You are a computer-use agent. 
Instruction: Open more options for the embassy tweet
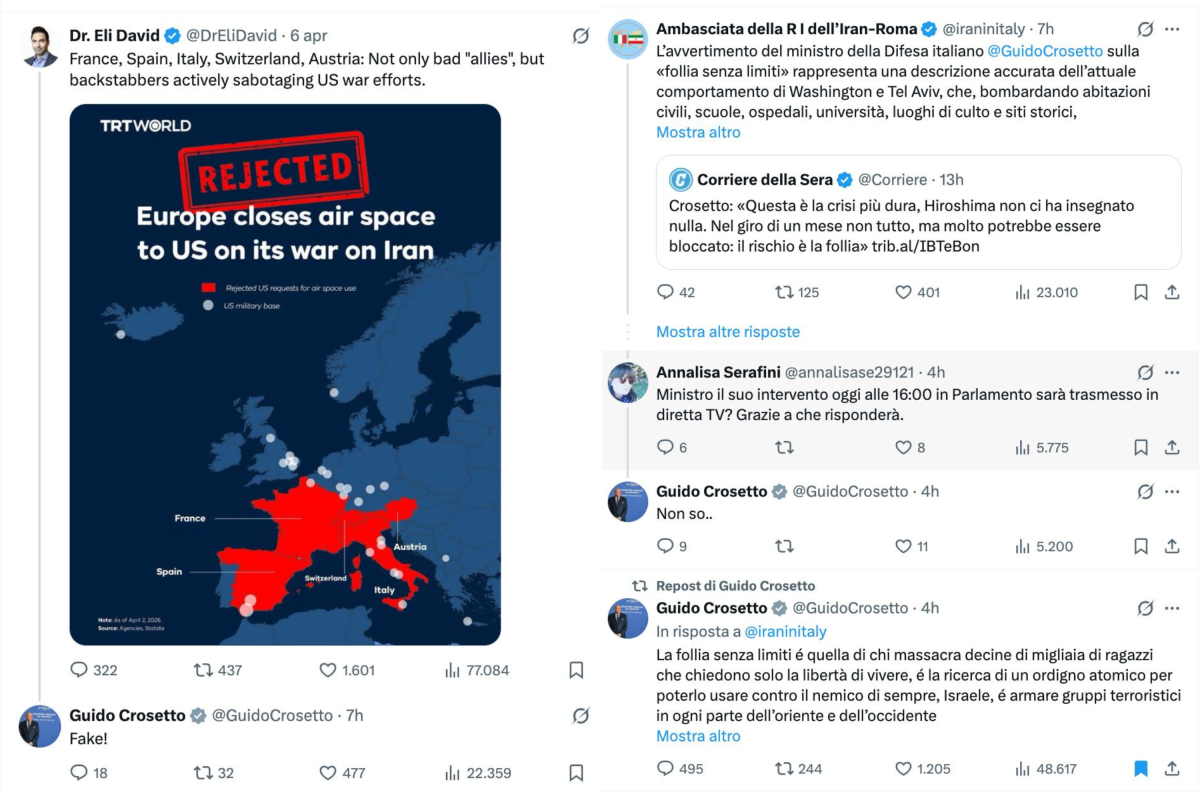click(1171, 28)
